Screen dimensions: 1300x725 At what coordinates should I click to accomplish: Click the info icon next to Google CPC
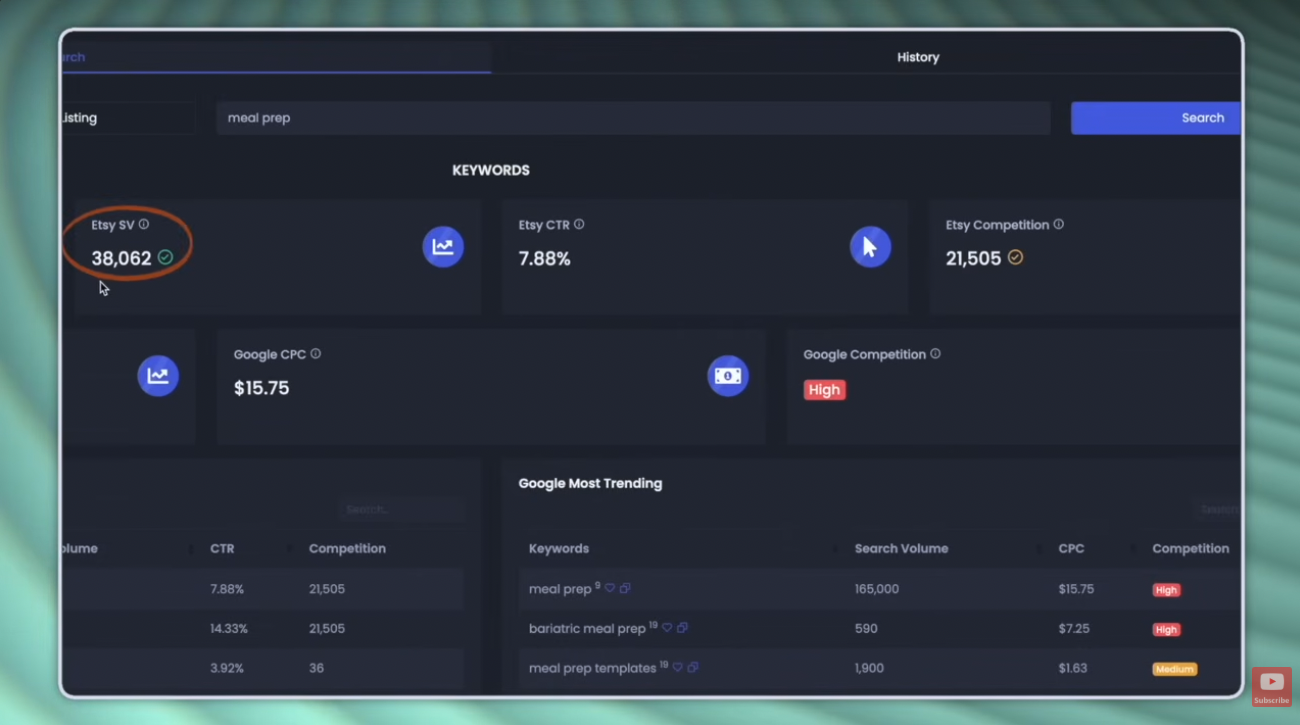click(x=316, y=354)
